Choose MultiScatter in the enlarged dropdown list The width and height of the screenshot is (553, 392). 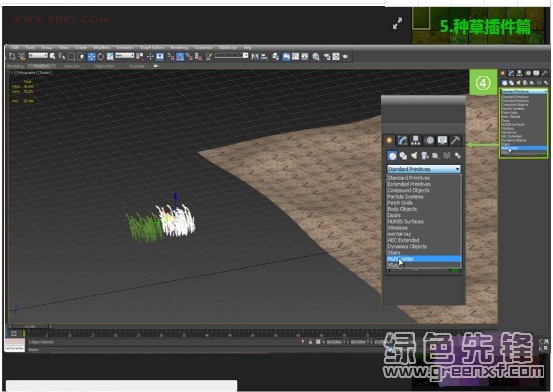(424, 259)
